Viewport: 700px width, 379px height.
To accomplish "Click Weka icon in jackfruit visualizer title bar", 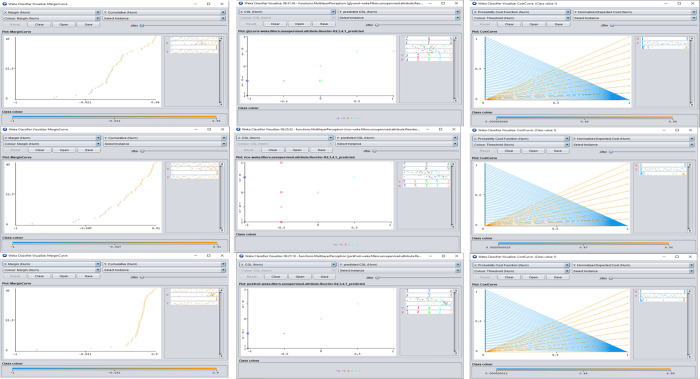I will coord(242,256).
